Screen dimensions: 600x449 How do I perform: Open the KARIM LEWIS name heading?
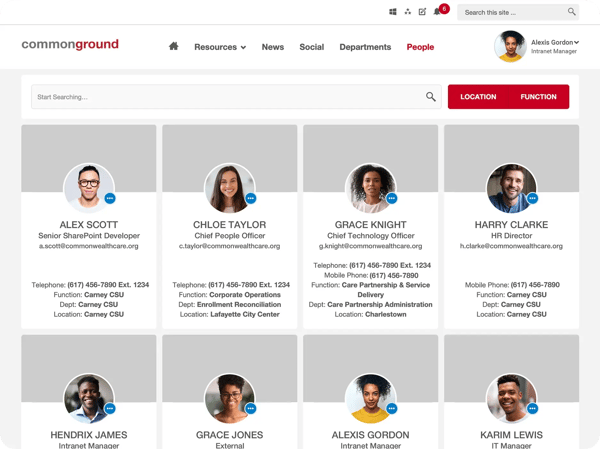coord(511,435)
